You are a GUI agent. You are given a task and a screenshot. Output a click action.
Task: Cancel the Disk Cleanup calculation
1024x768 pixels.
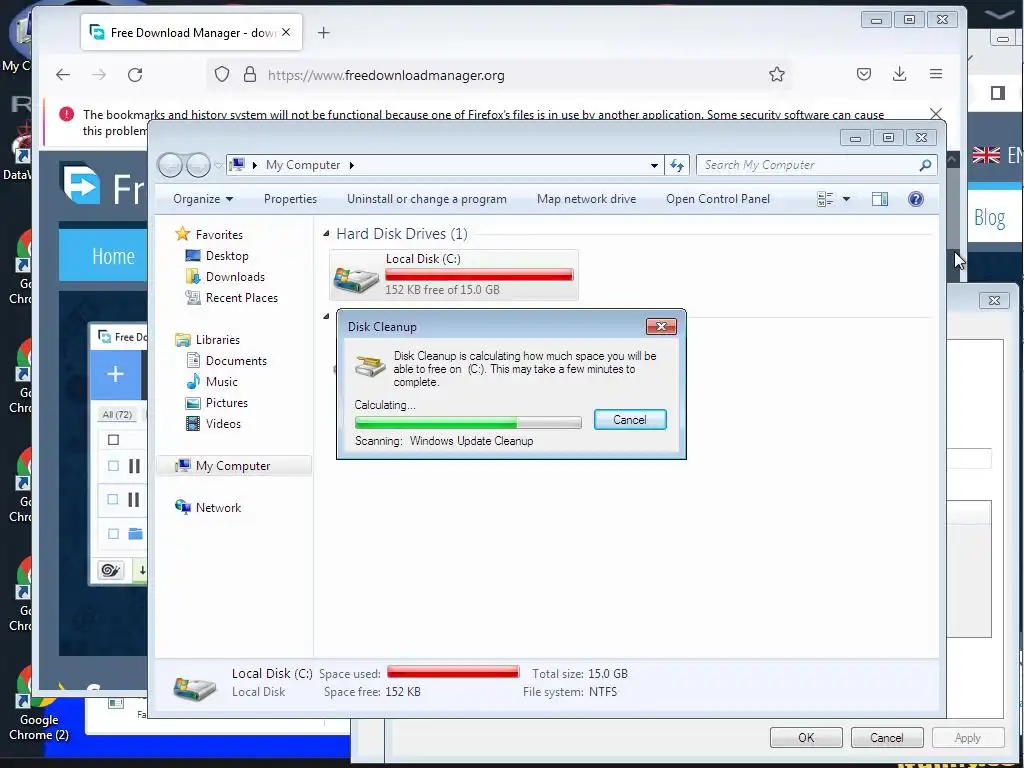630,420
